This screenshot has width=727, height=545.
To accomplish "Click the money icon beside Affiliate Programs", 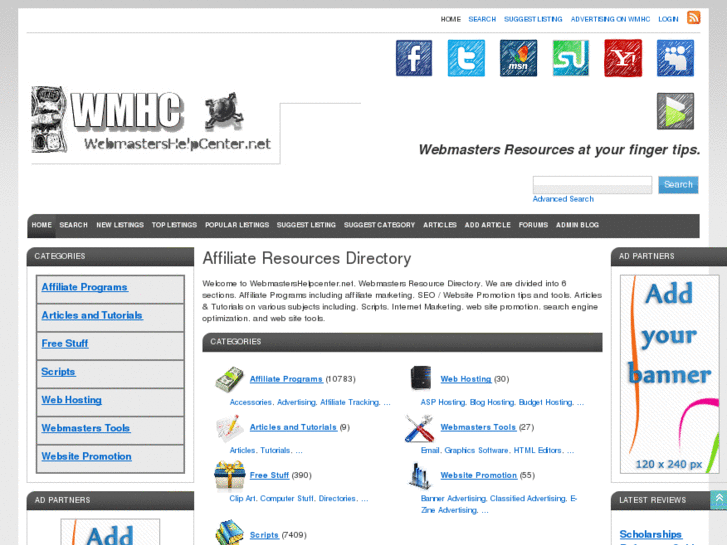I will 230,379.
